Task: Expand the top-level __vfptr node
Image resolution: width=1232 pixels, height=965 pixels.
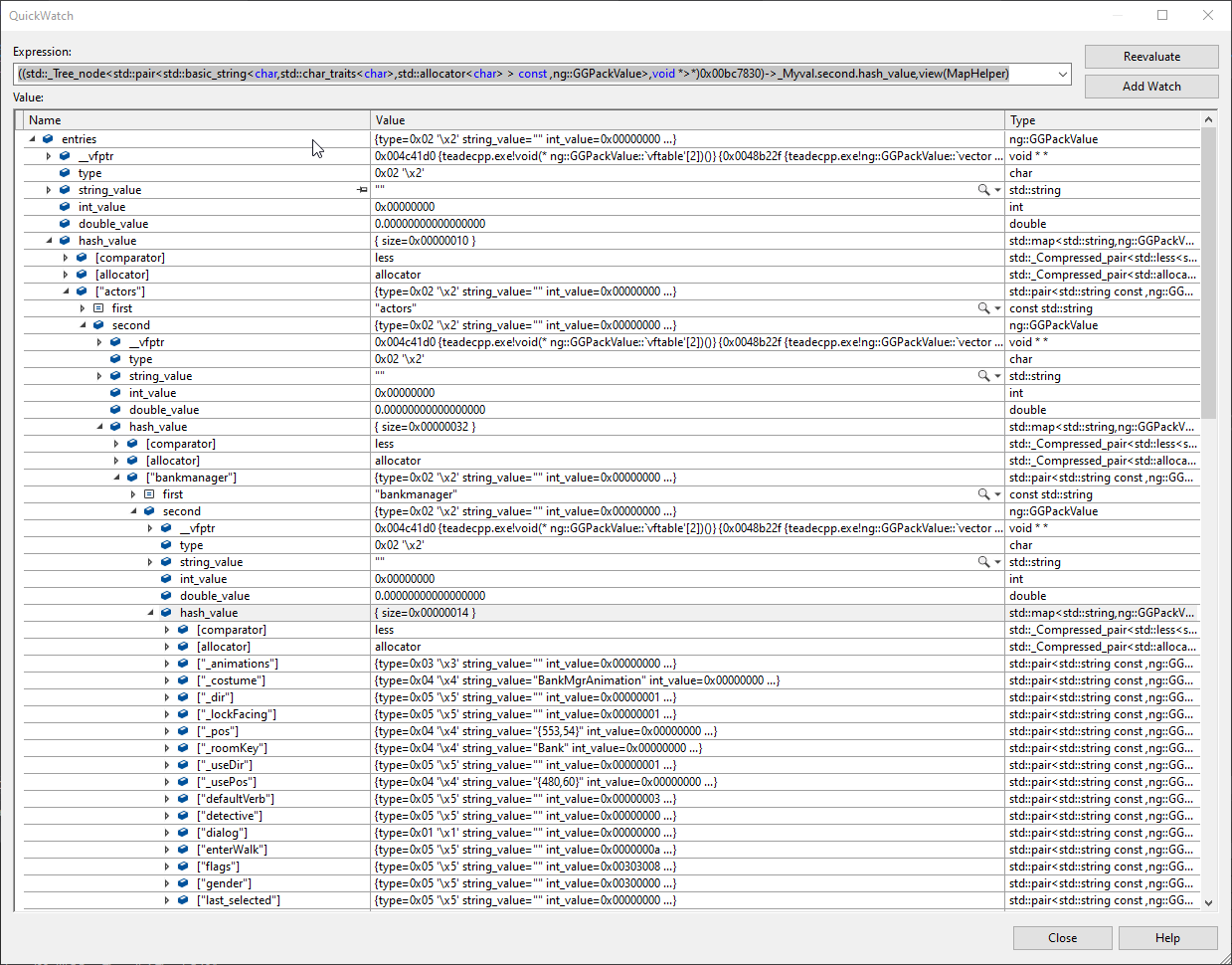Action: coord(49,156)
